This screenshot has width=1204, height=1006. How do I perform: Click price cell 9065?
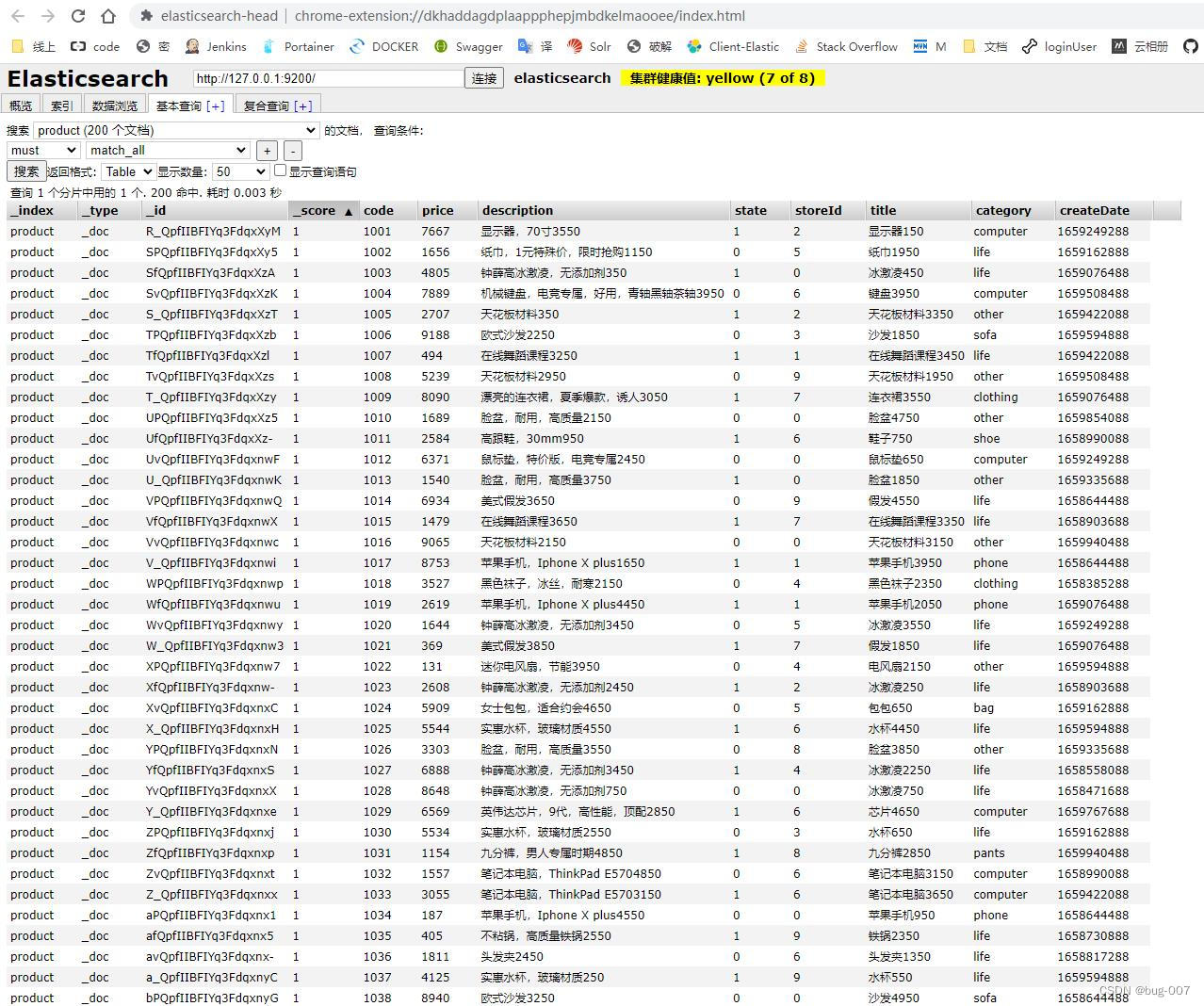tap(435, 542)
